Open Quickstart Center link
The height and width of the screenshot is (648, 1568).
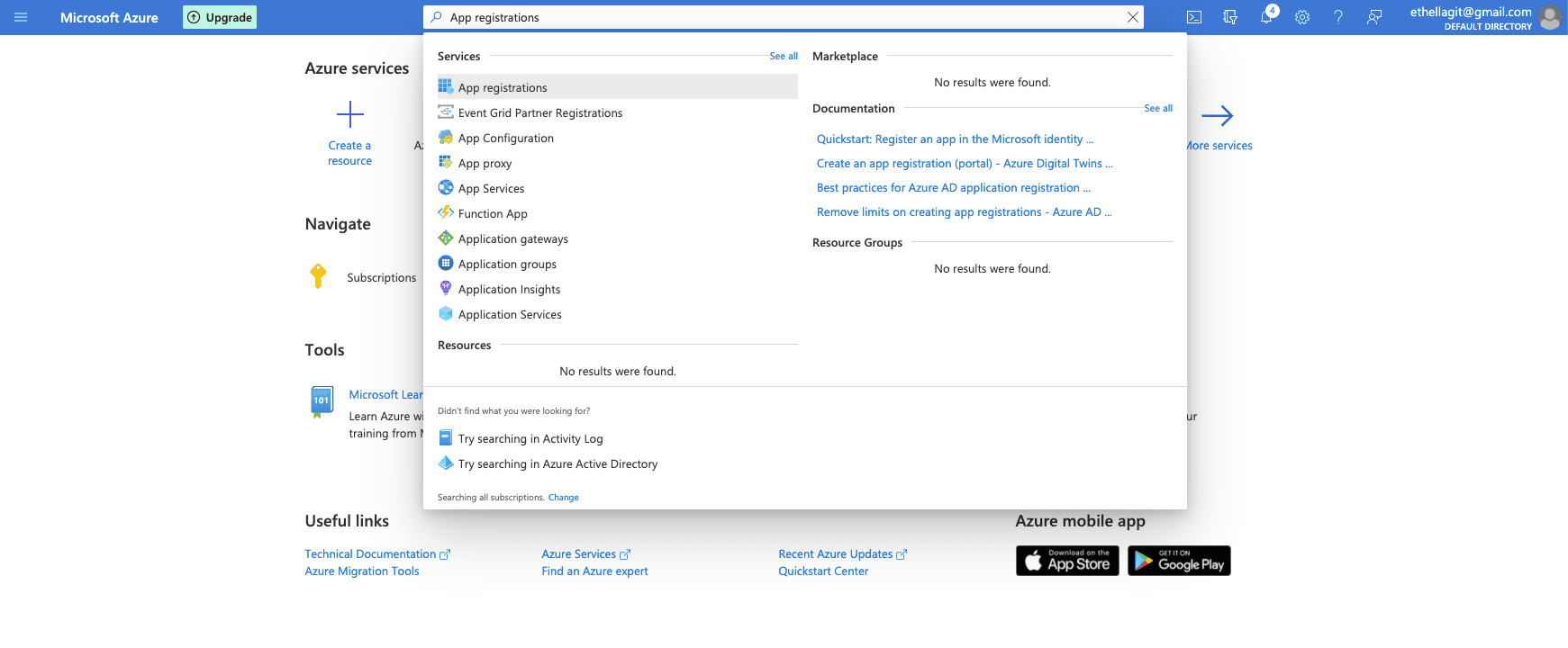(x=823, y=571)
